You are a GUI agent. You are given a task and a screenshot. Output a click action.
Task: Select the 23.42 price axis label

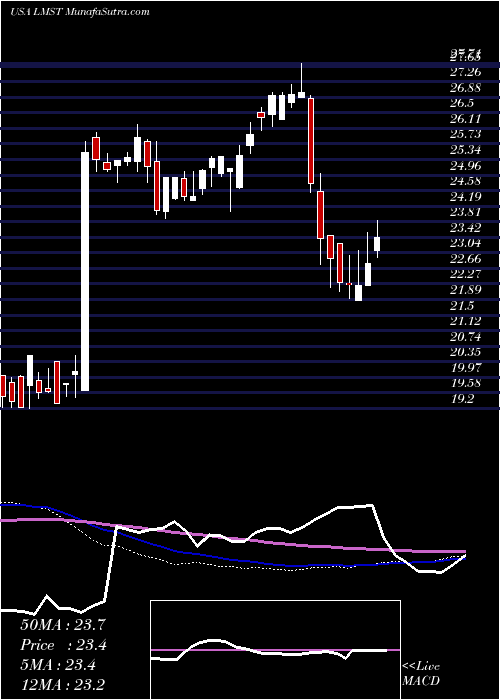(x=465, y=228)
